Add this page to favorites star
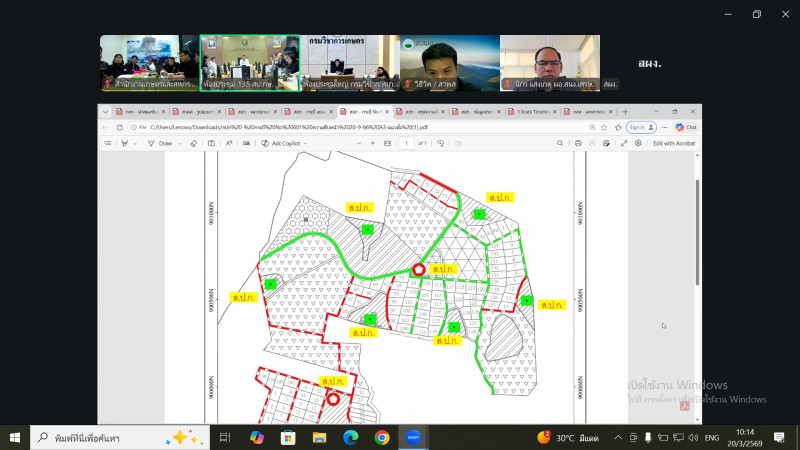Screen dimensions: 800x450 coord(605,128)
